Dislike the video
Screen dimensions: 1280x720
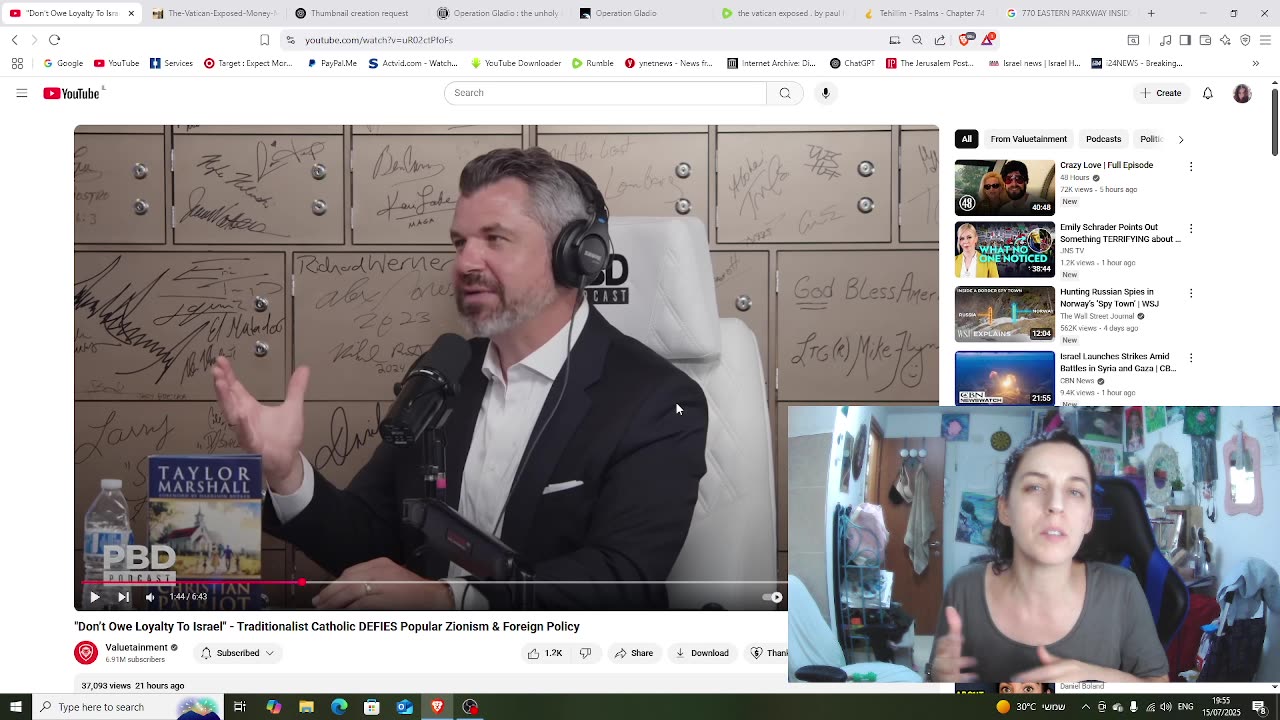tap(585, 653)
